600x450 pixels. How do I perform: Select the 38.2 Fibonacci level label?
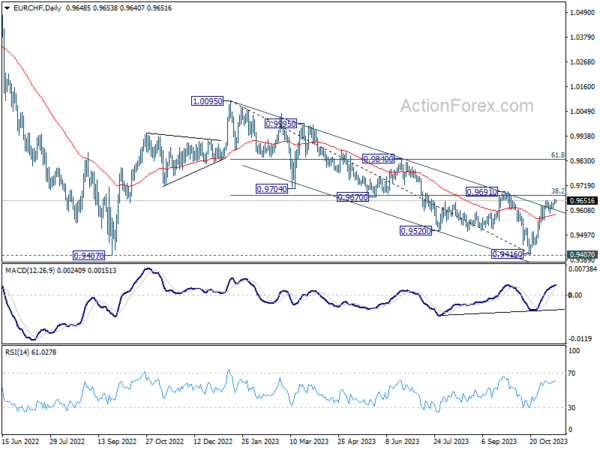558,191
